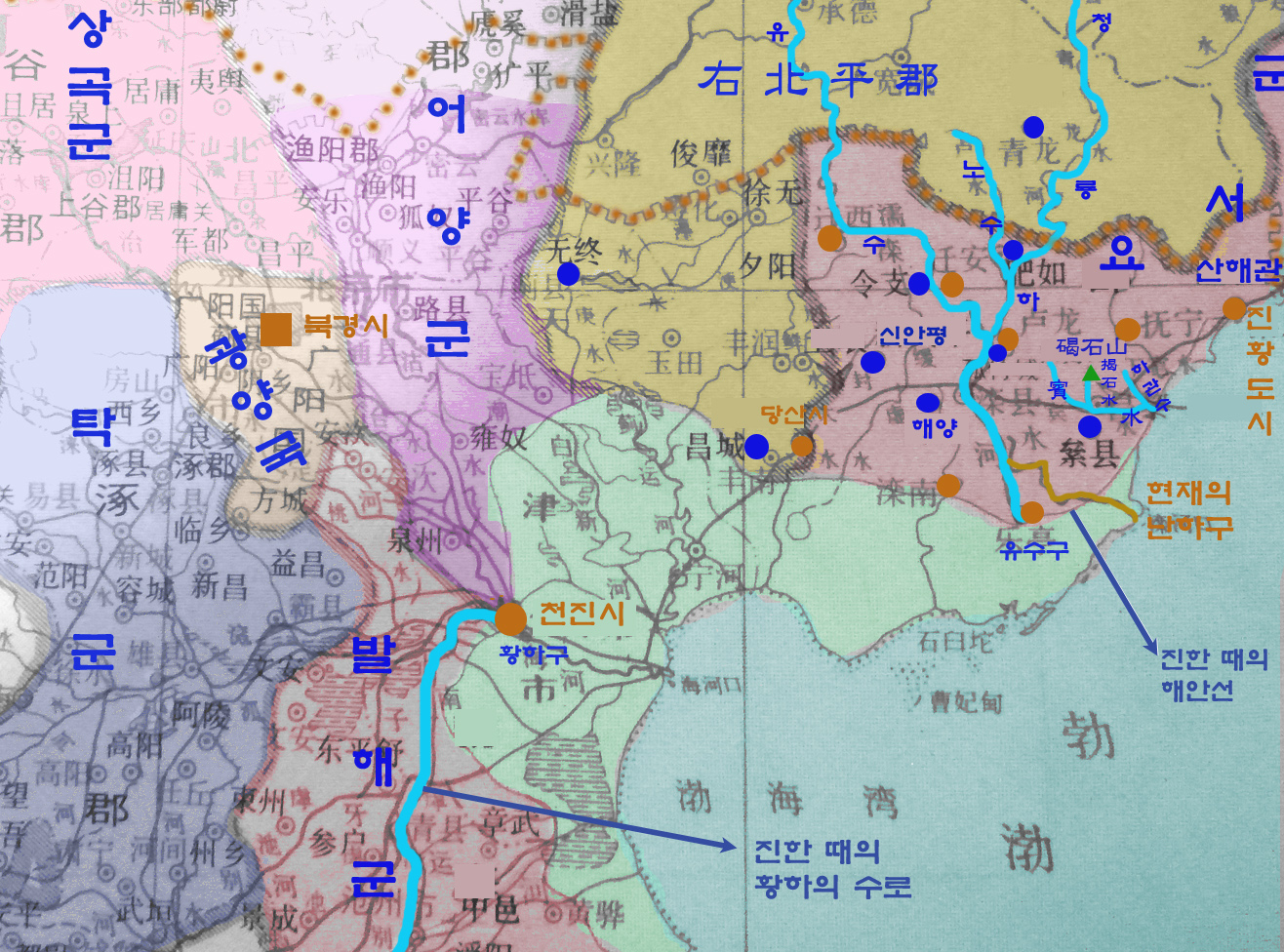Click the orange circle marker at 천진시
This screenshot has height=952, width=1284.
click(509, 617)
